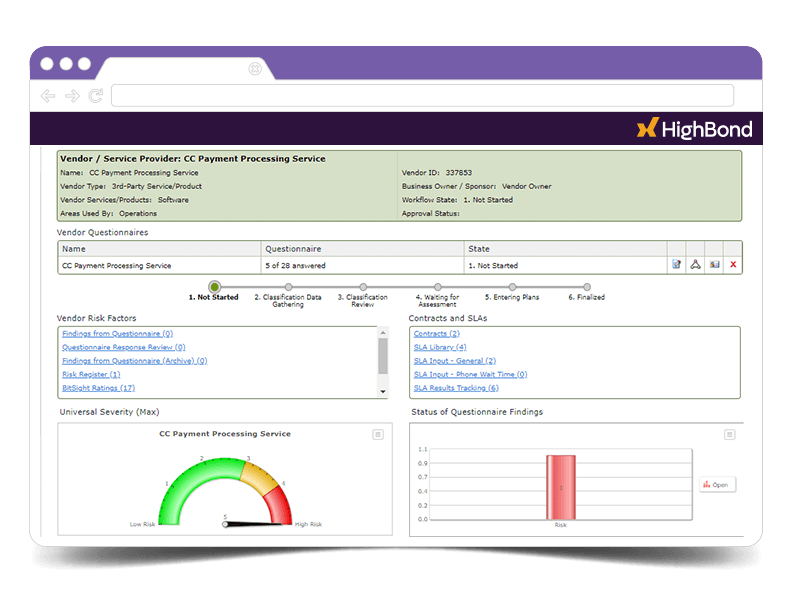Select workflow step 3. Classification Review
800x600 pixels.
point(363,287)
